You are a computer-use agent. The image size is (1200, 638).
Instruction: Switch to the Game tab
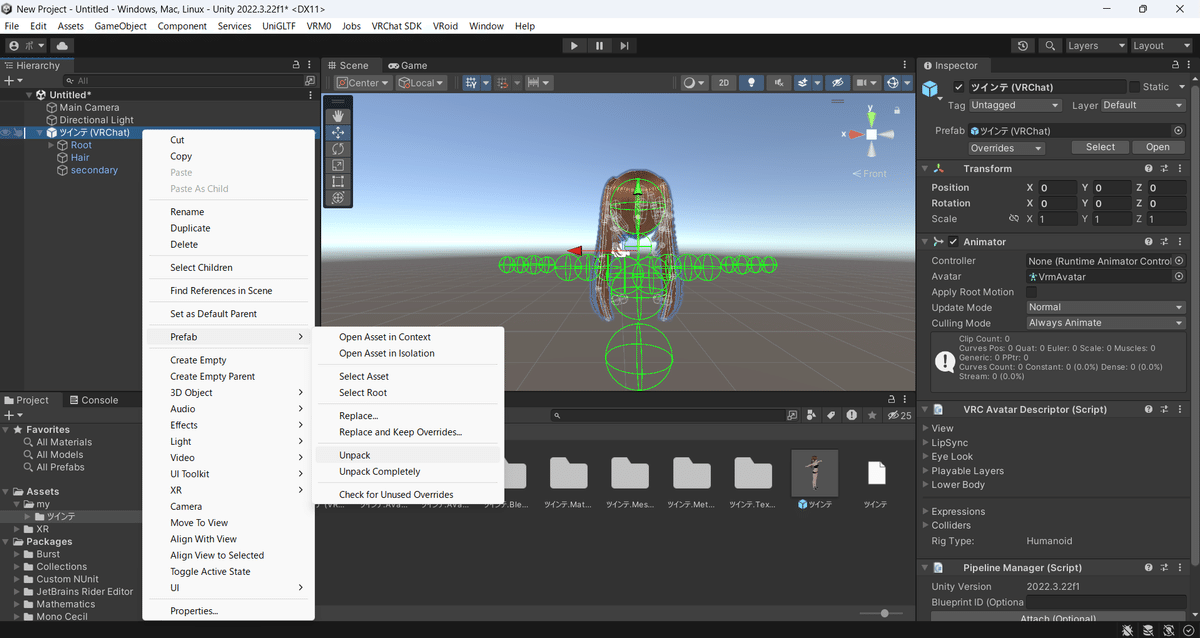407,66
